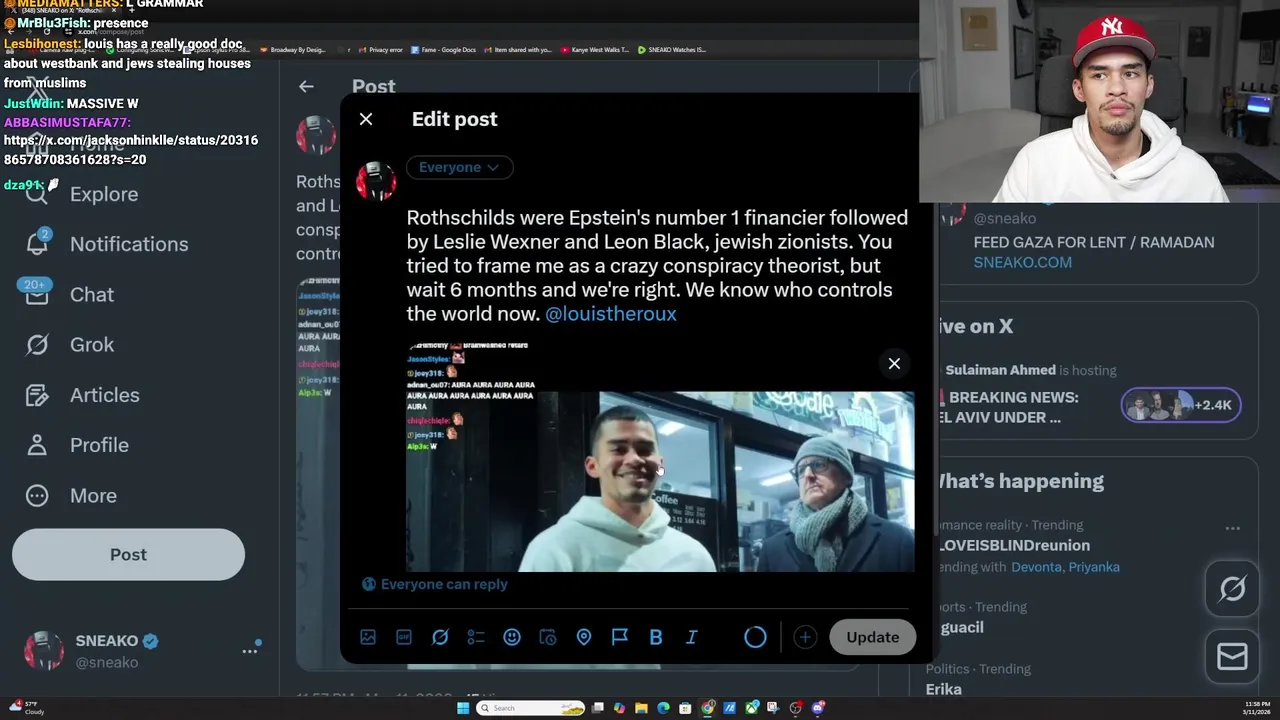Open Grok in the sidebar

(70, 345)
